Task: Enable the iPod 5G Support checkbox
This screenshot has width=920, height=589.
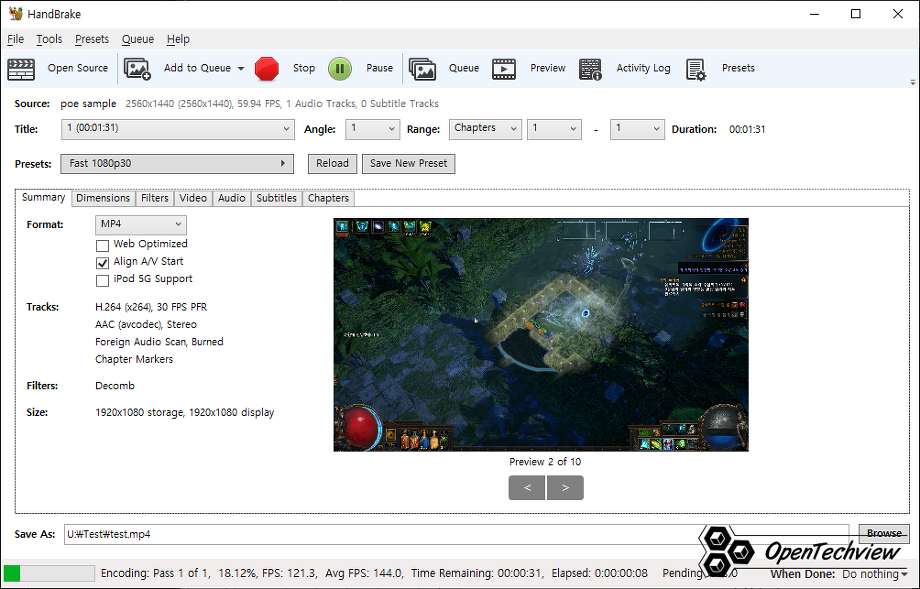Action: click(102, 280)
